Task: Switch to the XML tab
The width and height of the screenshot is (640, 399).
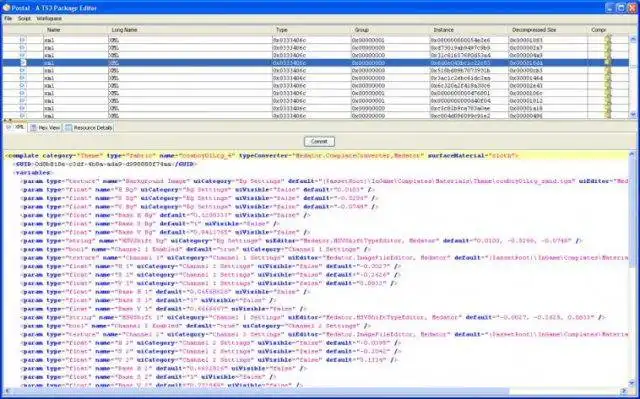Action: coord(16,127)
